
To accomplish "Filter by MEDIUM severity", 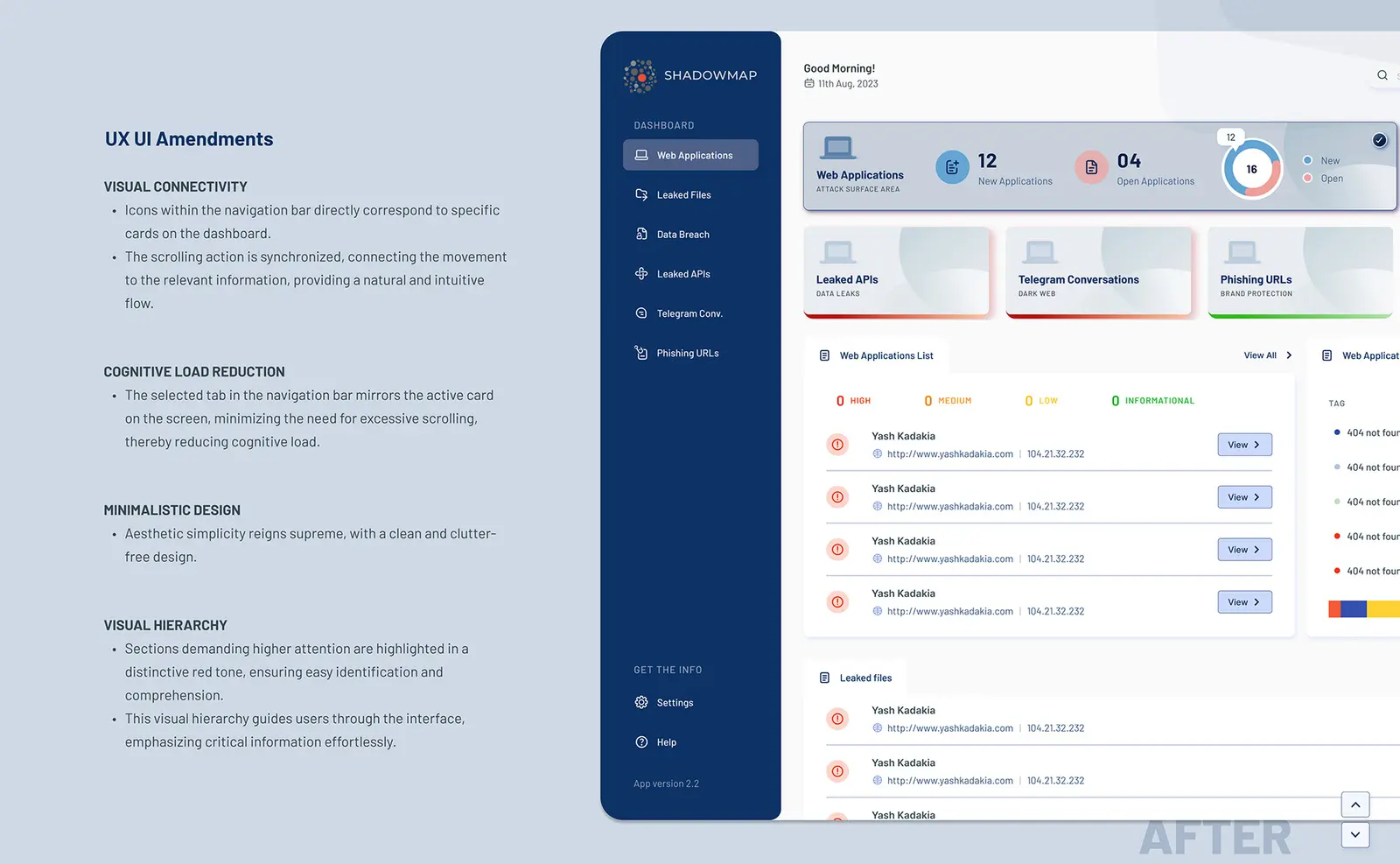I will [x=948, y=401].
